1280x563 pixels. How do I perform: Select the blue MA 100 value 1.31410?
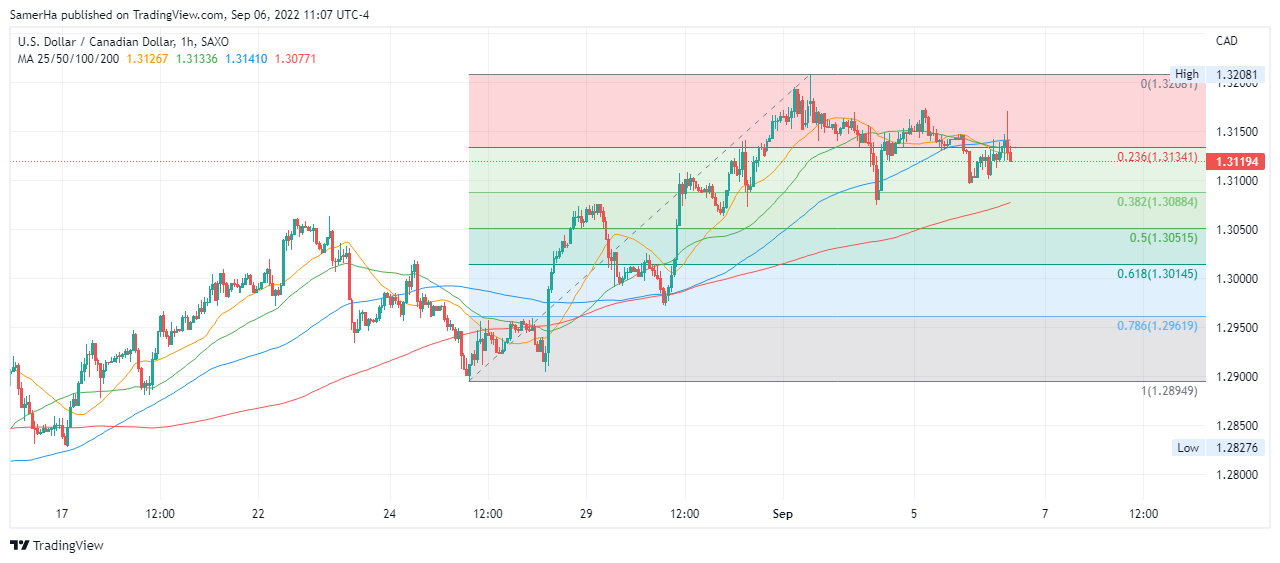pyautogui.click(x=246, y=58)
